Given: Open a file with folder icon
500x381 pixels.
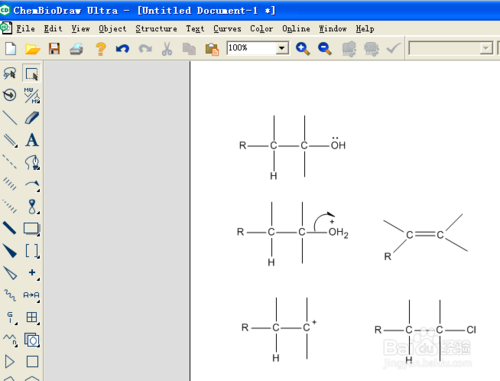Looking at the screenshot, I should 32,49.
